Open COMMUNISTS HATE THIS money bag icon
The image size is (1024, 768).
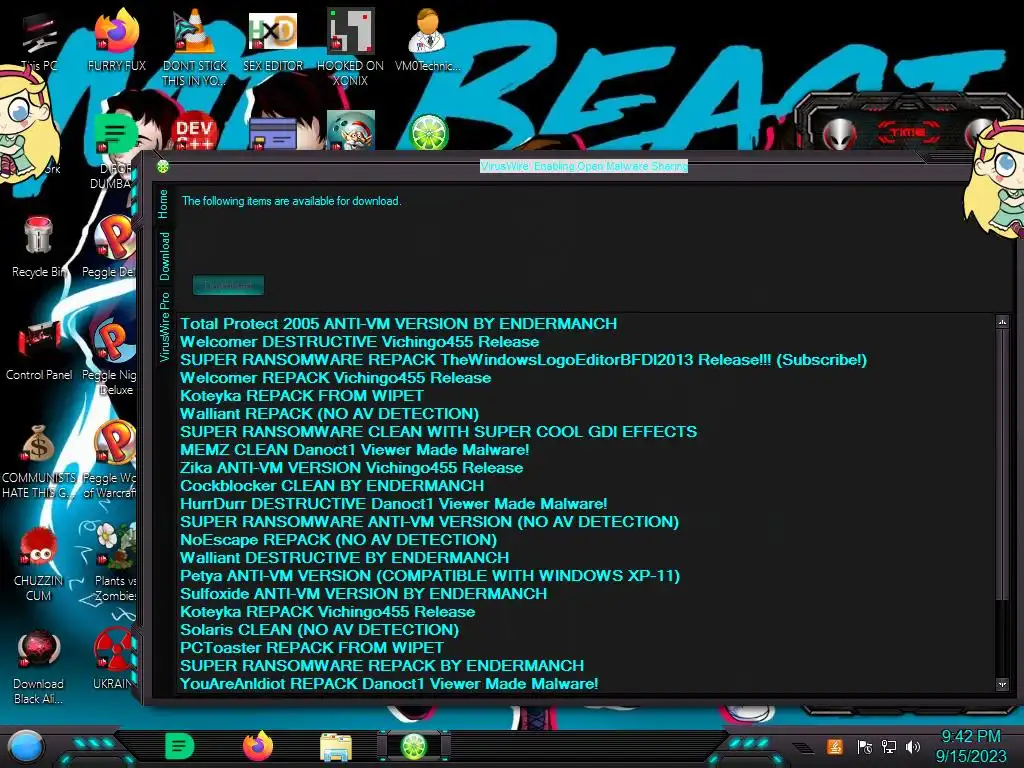[x=38, y=461]
